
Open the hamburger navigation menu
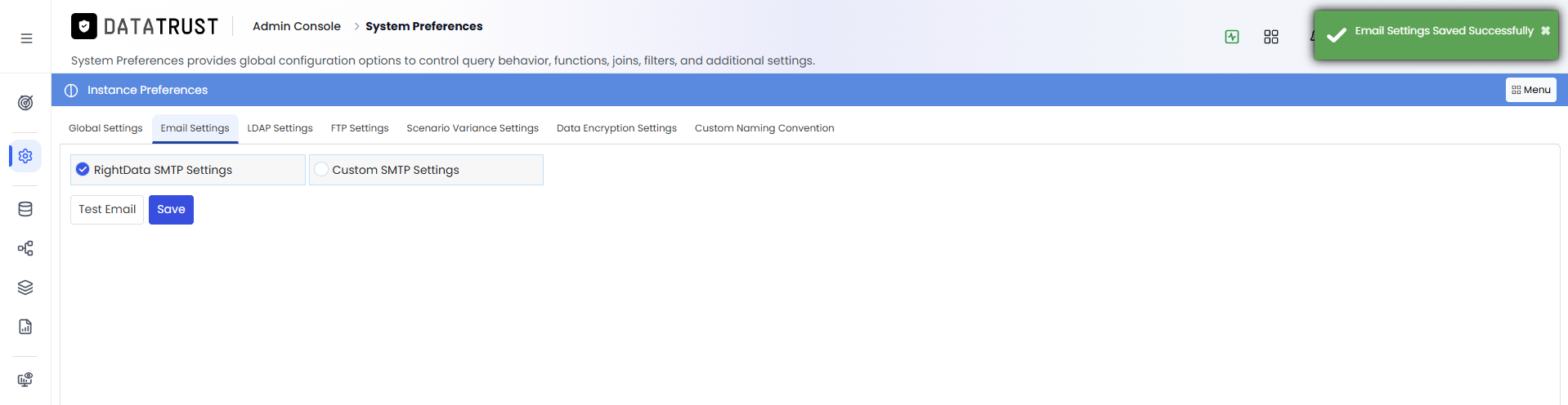click(26, 38)
